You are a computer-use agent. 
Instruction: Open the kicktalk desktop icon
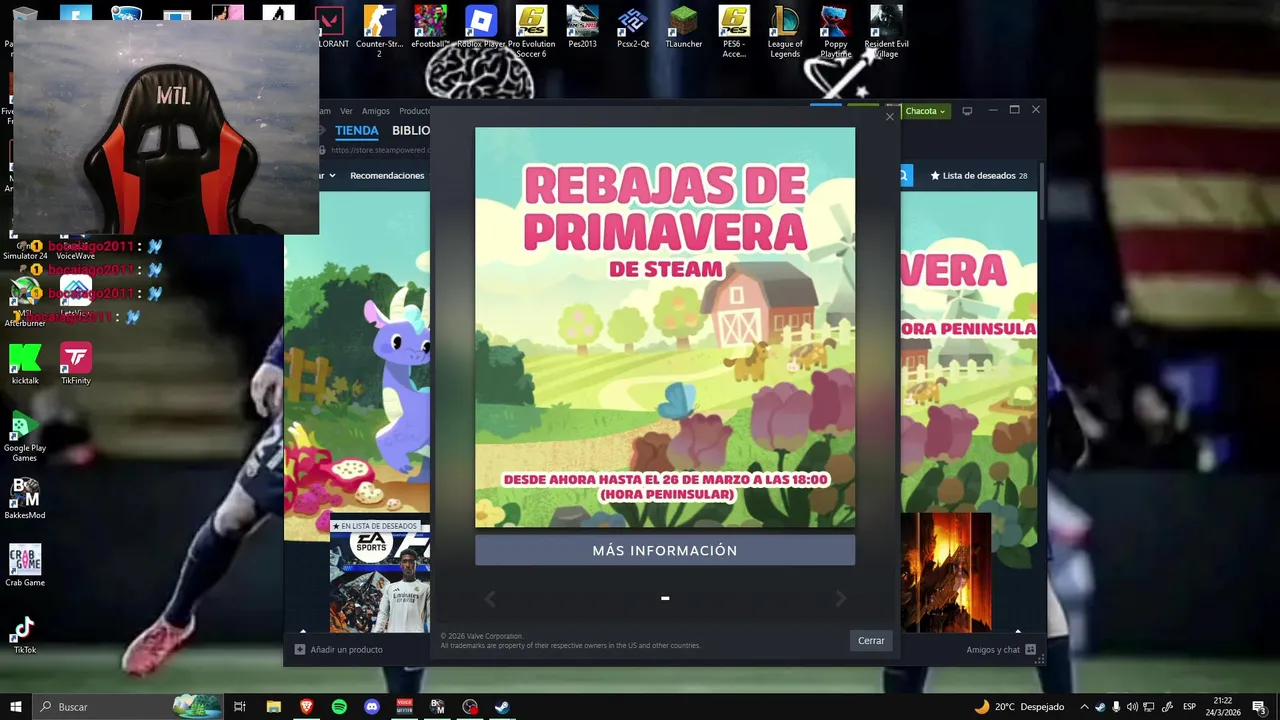click(25, 364)
